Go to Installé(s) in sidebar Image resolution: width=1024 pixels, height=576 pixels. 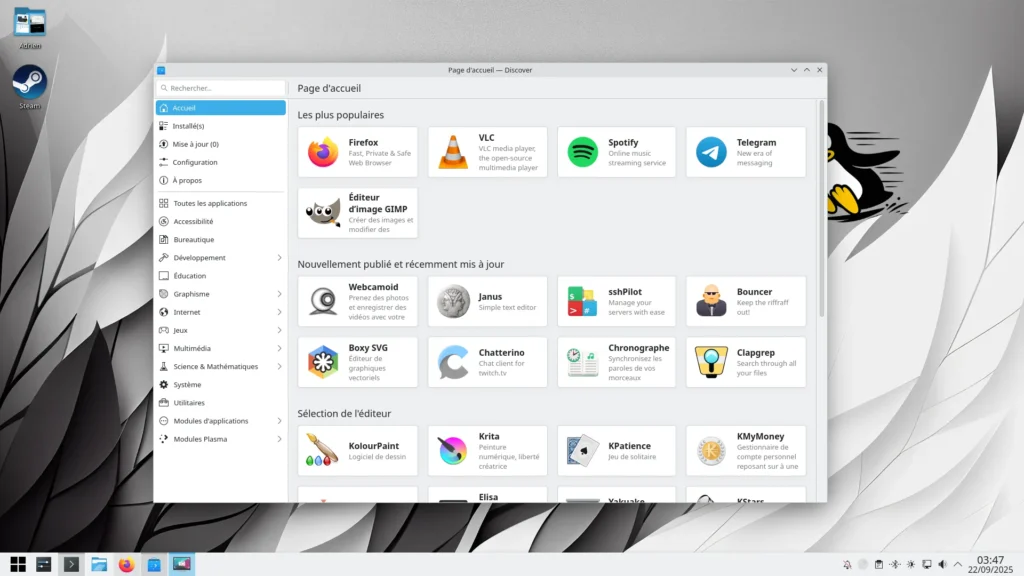(188, 126)
